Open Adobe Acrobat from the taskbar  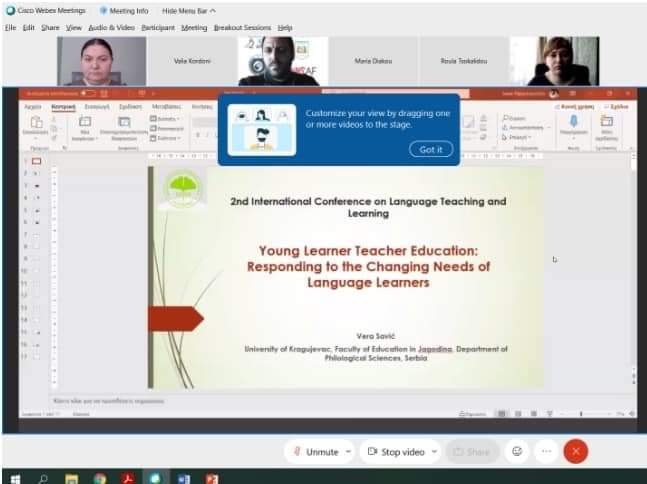128,478
